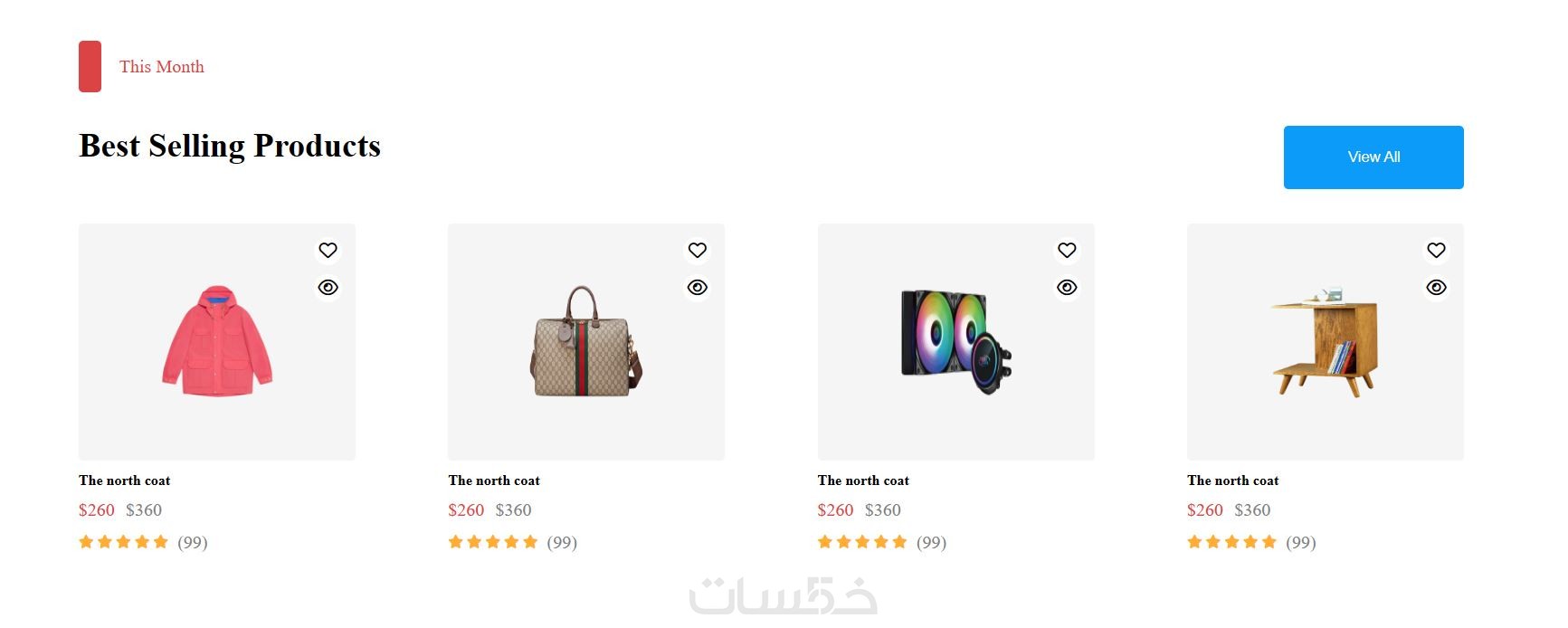Favorite the RGB cooler fan product
Viewport: 1568px width, 628px height.
click(x=1067, y=250)
